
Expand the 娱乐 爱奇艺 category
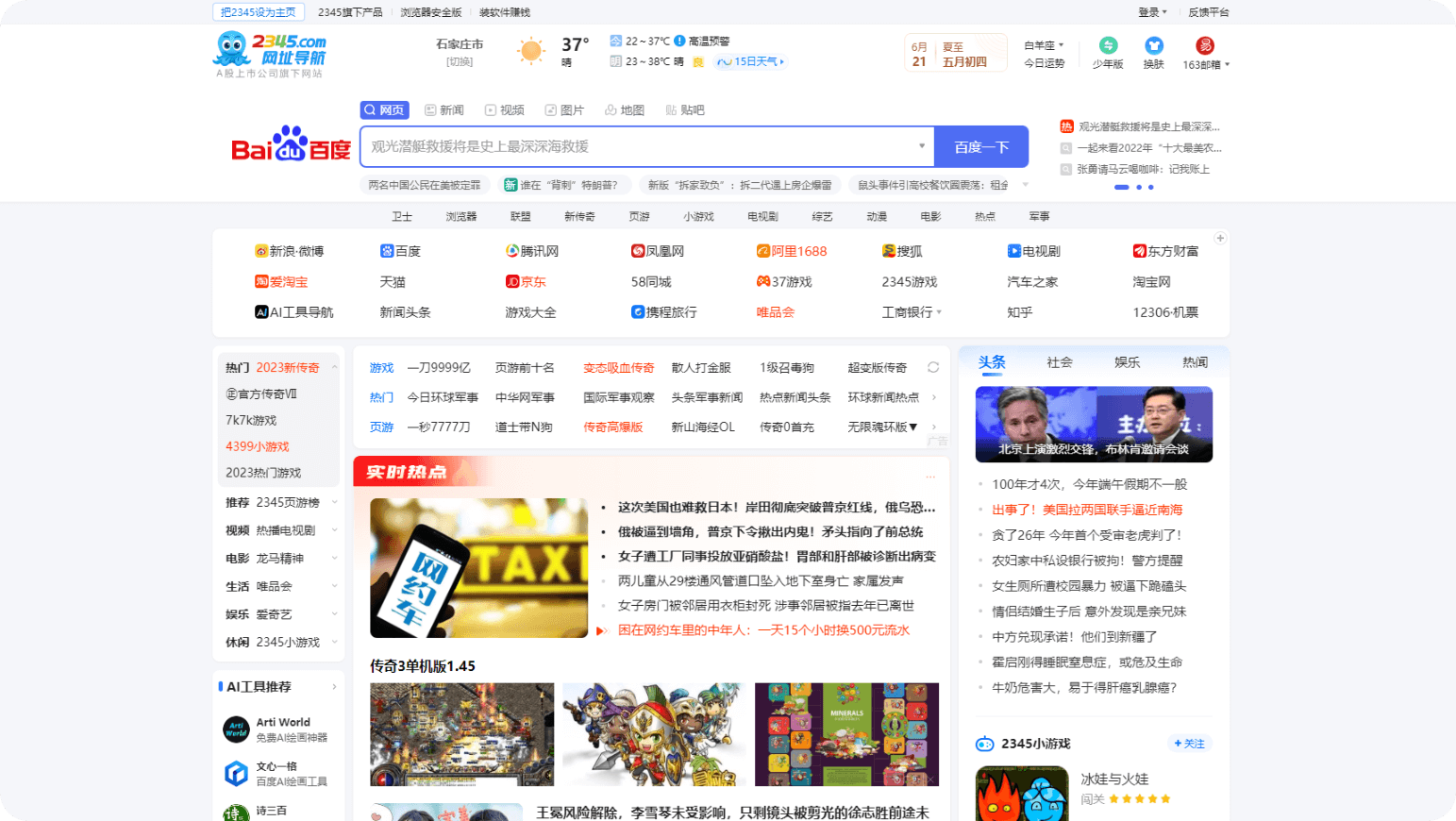334,613
